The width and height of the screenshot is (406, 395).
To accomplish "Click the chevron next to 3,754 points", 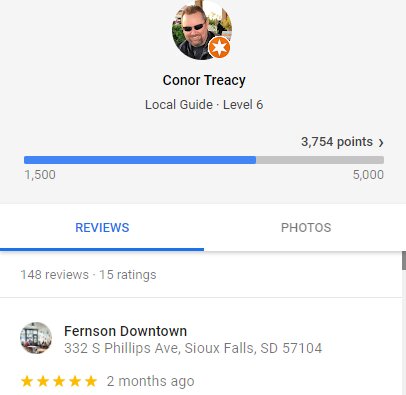I will 381,143.
